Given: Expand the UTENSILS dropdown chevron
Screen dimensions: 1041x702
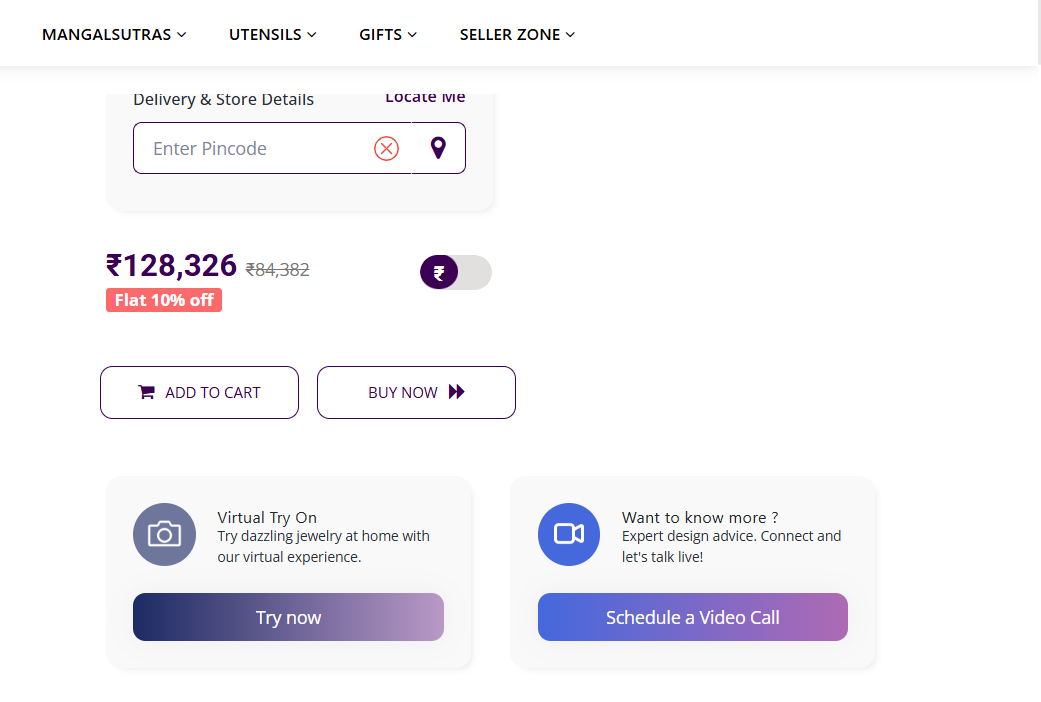Looking at the screenshot, I should pyautogui.click(x=311, y=34).
